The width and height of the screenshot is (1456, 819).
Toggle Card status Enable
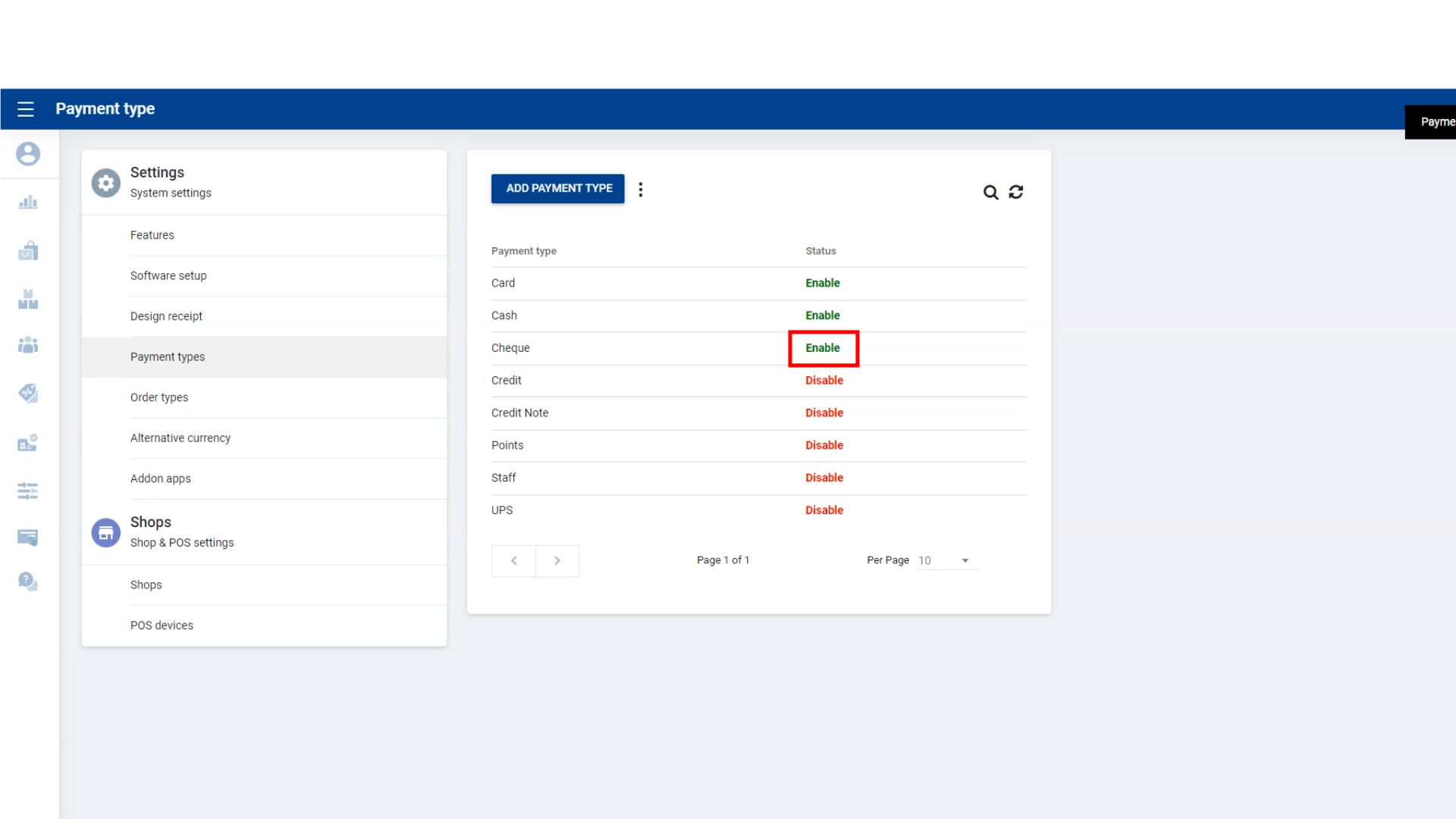click(823, 283)
